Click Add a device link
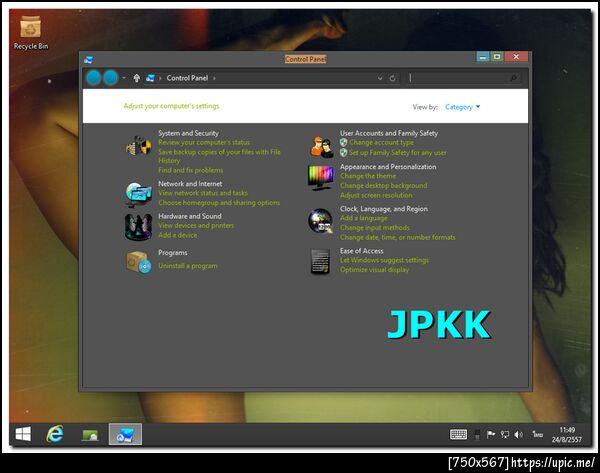Screen dimensions: 600x473 coord(178,235)
